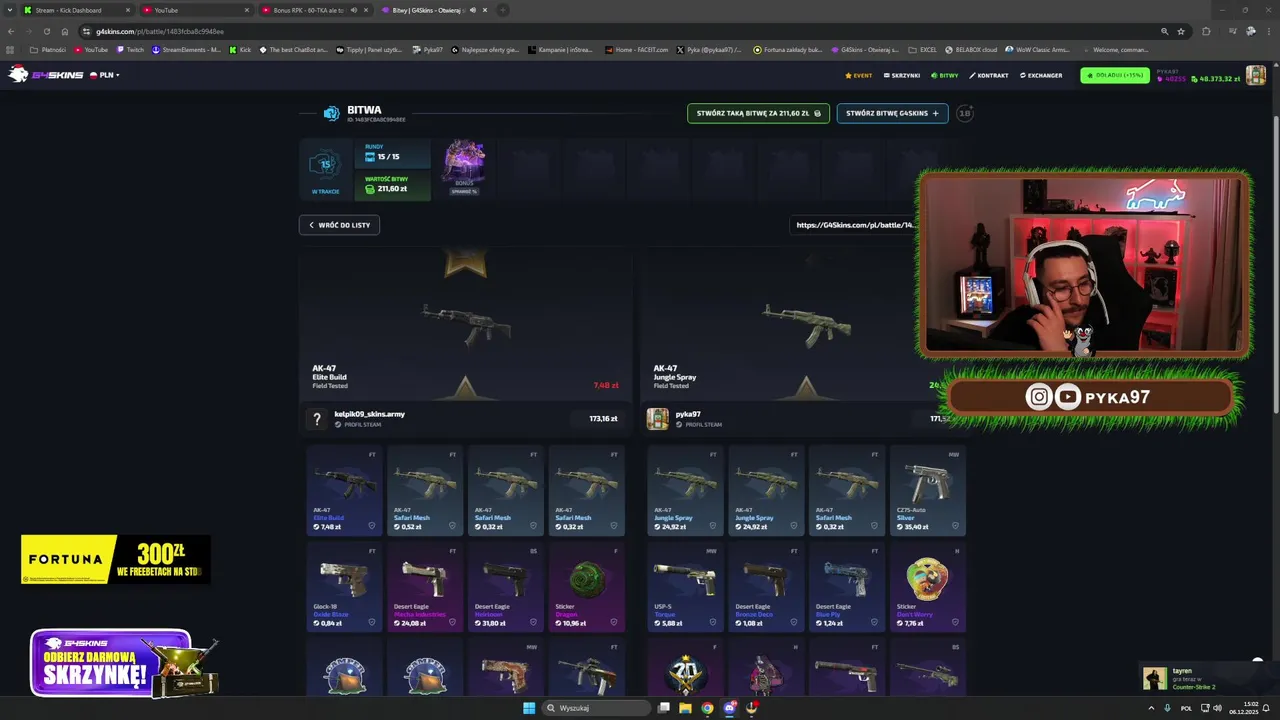Select the USP-S Torque 5,88 zł card
This screenshot has width=1280, height=720.
tap(685, 588)
